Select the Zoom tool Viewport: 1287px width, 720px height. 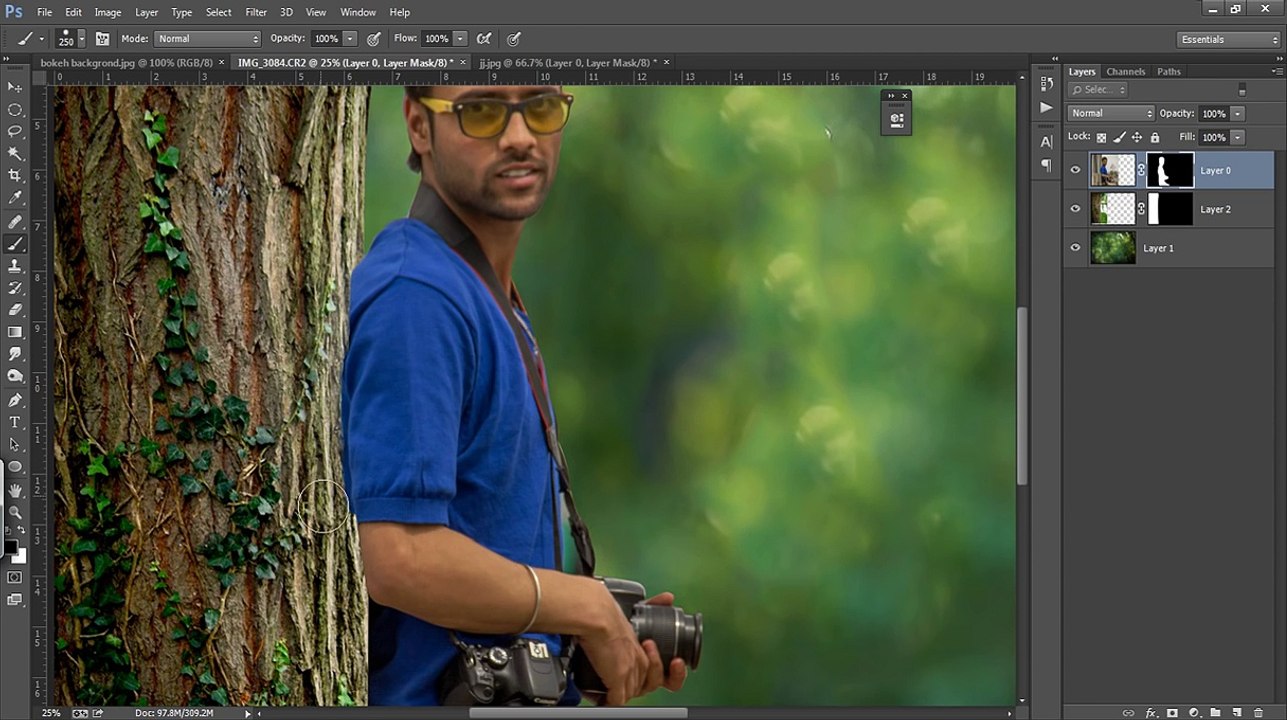pos(15,513)
